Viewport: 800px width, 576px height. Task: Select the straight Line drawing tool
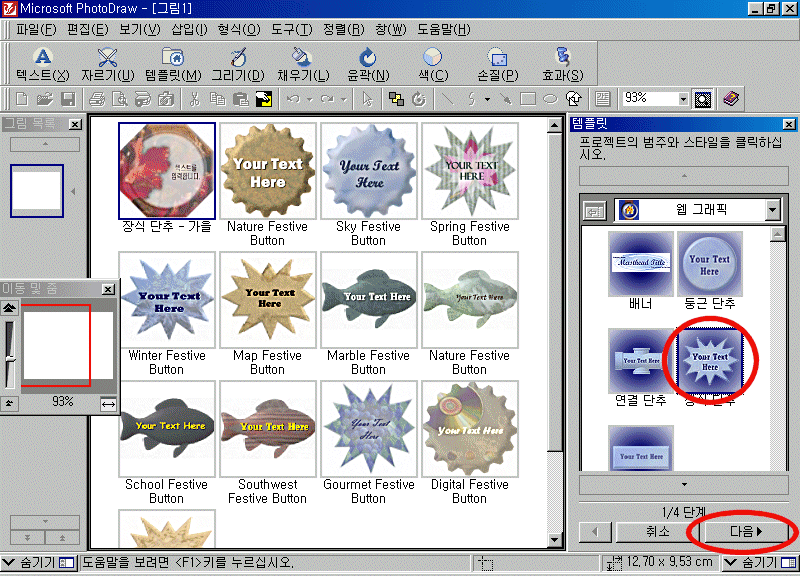448,99
